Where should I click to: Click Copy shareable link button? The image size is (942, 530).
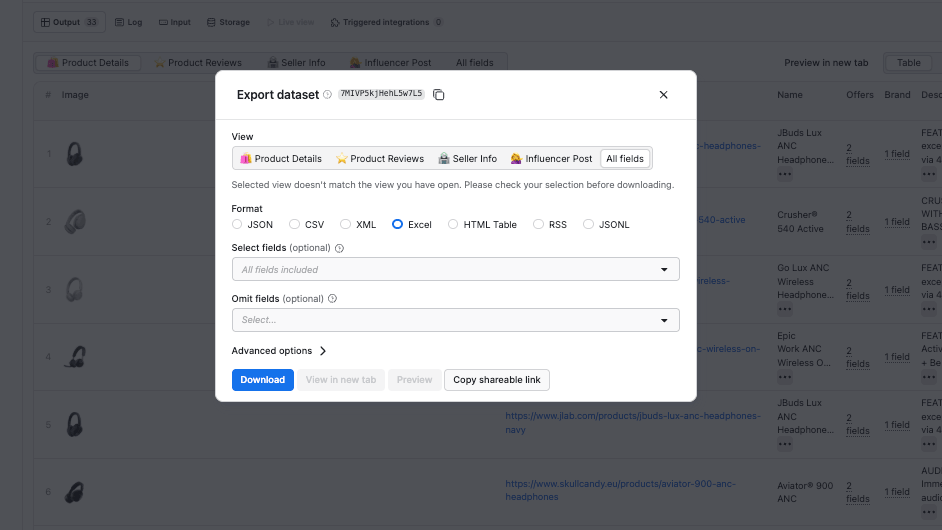click(497, 380)
